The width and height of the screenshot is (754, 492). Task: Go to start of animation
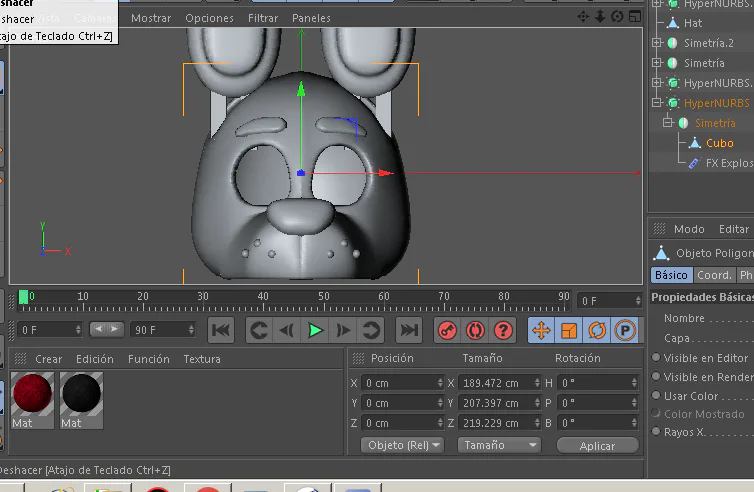[221, 330]
